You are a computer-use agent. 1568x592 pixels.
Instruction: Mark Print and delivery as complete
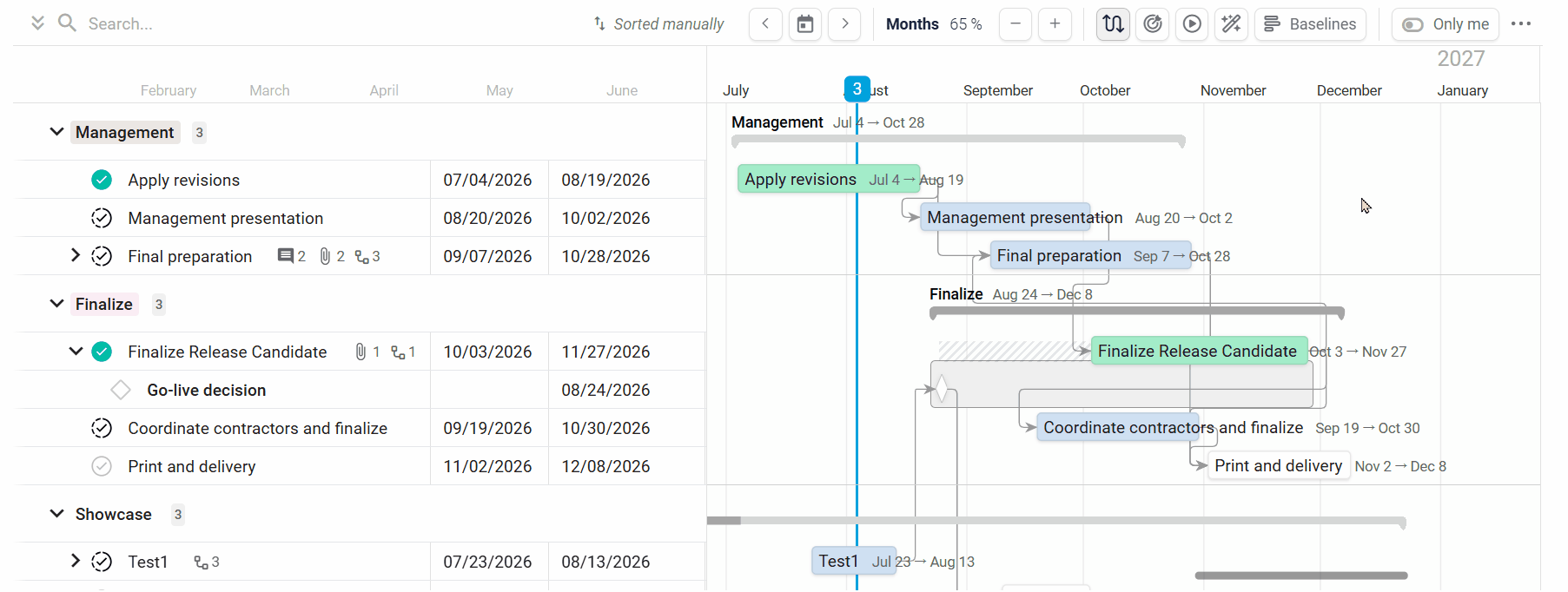[x=102, y=466]
